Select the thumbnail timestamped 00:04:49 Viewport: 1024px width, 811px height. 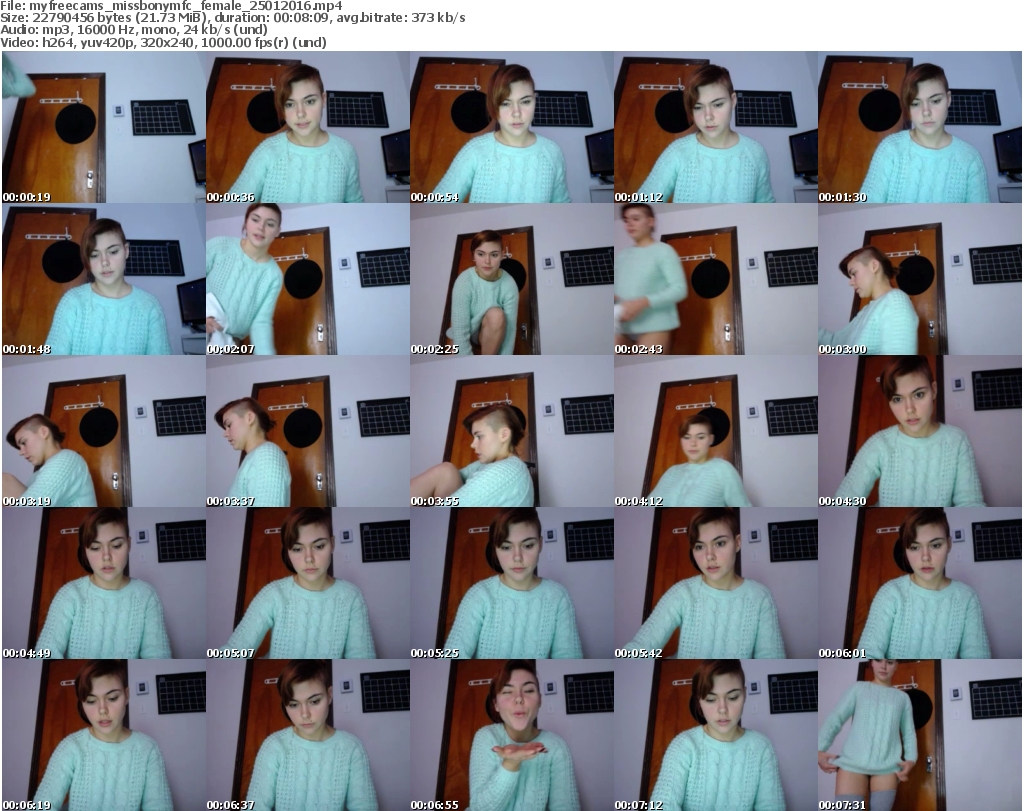coord(104,583)
